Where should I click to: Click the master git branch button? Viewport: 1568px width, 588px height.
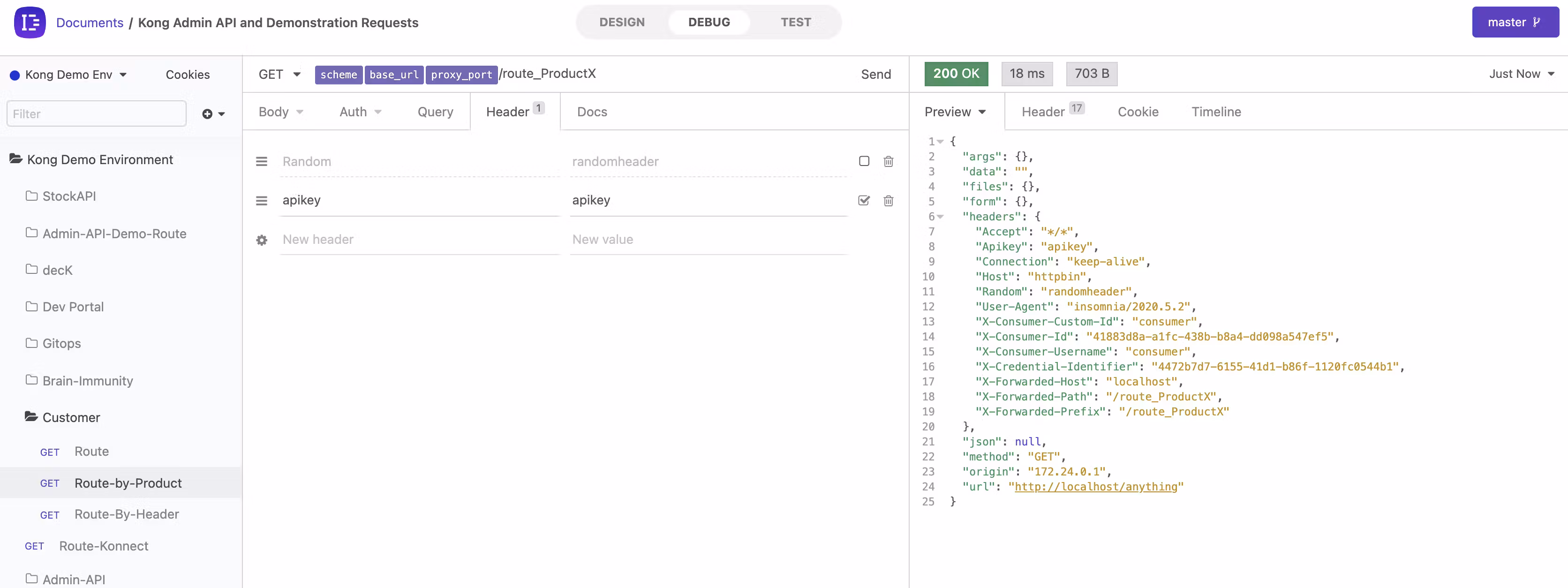click(x=1515, y=23)
